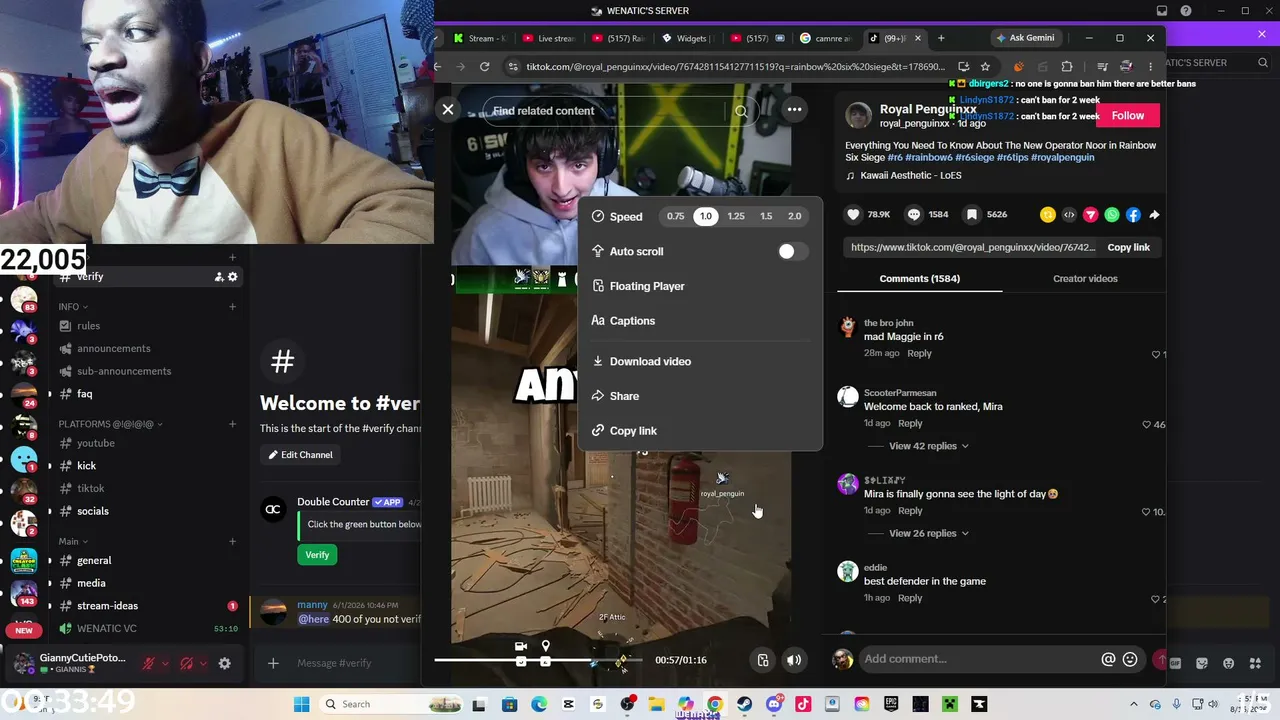Image resolution: width=1280 pixels, height=720 pixels.
Task: Open the Ask Gemini button
Action: 1026,38
